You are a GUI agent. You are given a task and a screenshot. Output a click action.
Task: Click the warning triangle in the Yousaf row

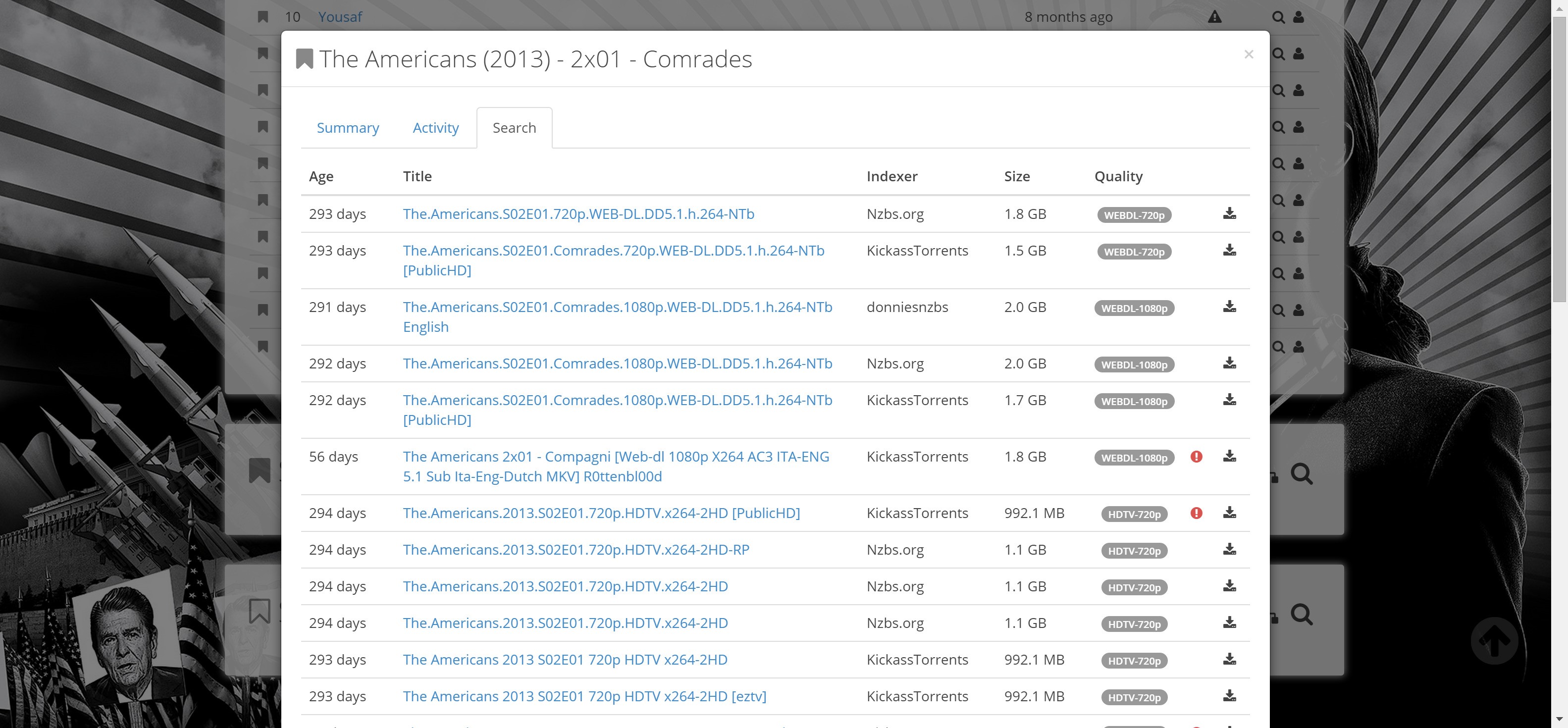1215,16
